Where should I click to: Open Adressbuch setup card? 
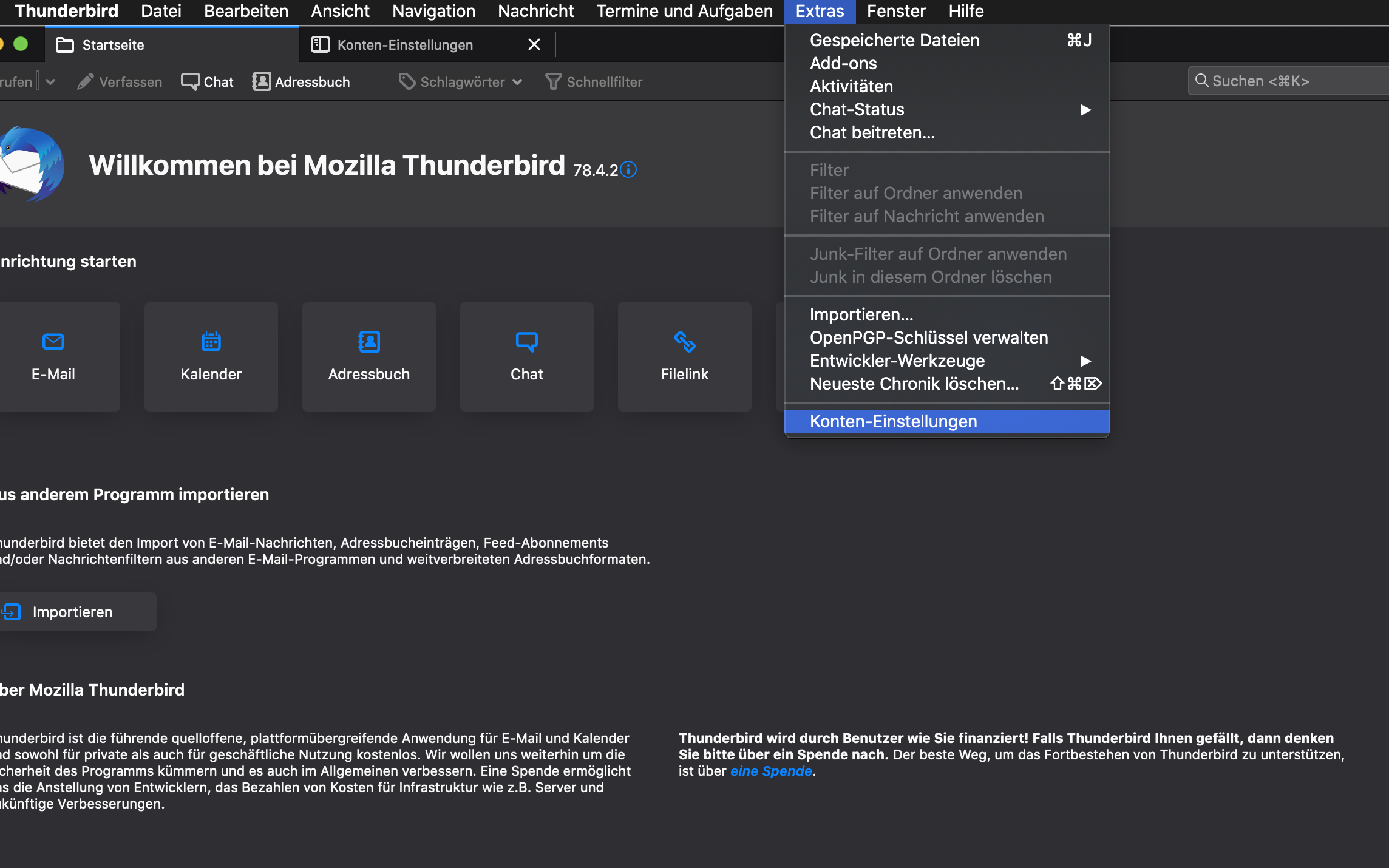369,357
